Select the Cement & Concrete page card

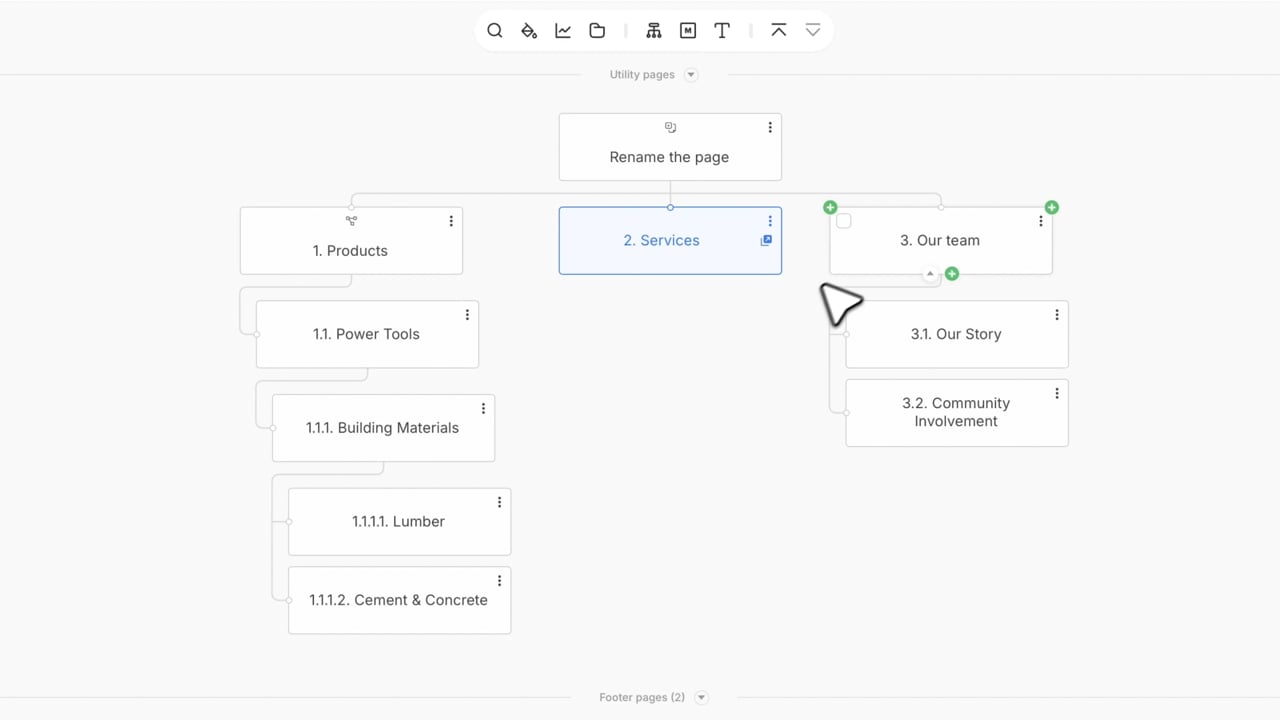tap(399, 600)
